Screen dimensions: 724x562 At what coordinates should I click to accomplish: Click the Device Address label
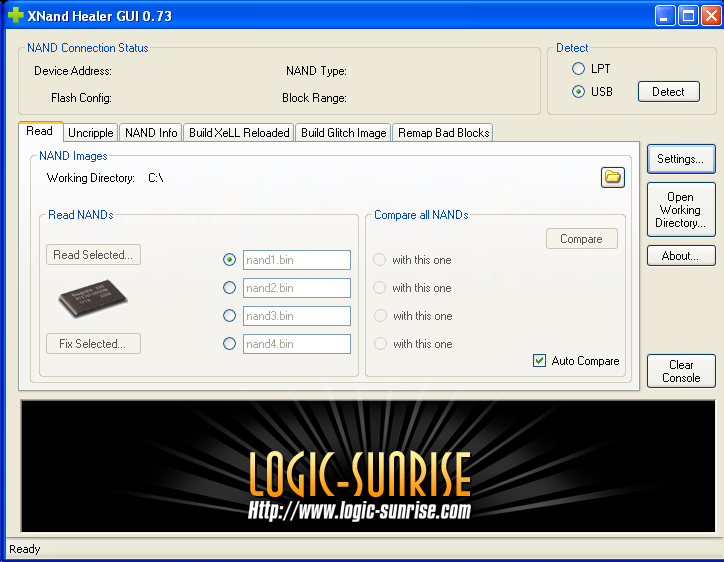[x=73, y=71]
